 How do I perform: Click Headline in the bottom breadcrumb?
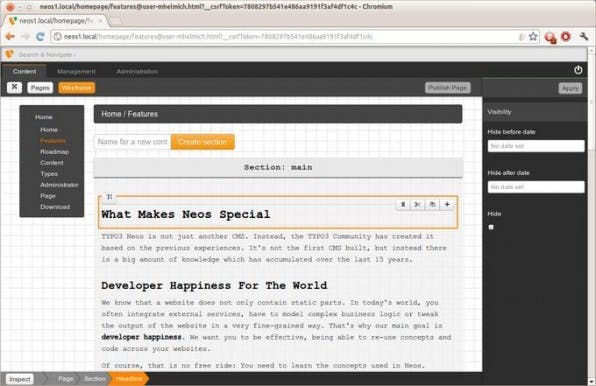click(x=129, y=379)
